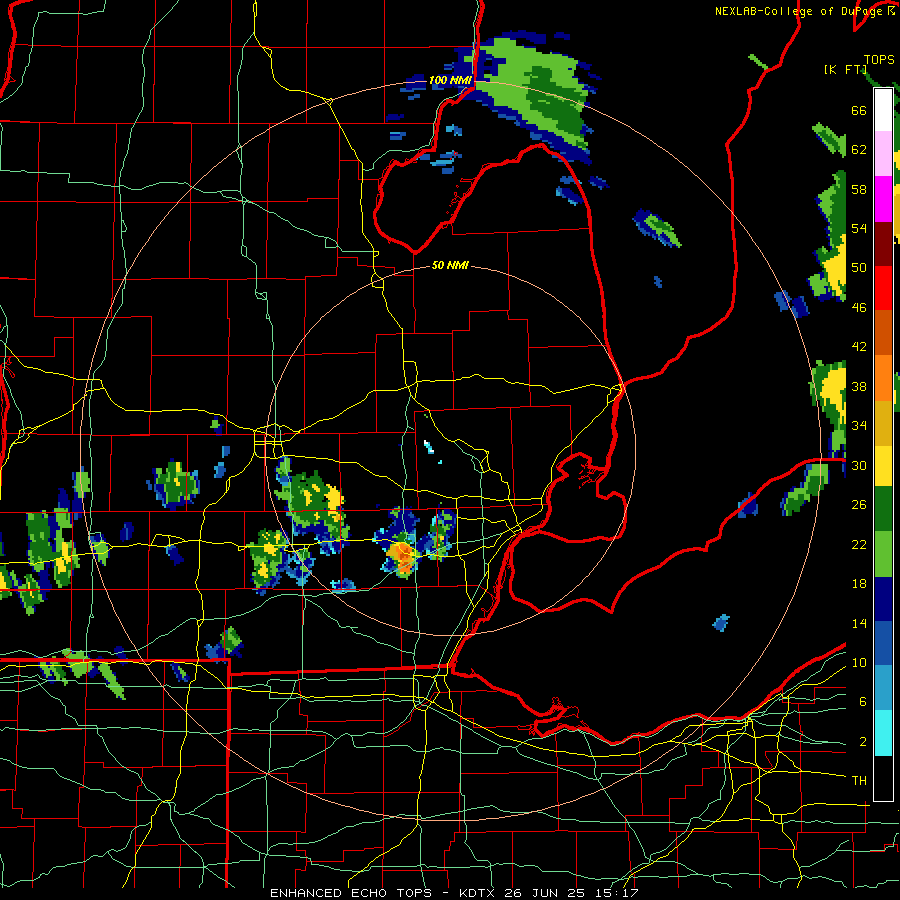Click the legend value "26"
This screenshot has width=900, height=900.
[x=859, y=505]
